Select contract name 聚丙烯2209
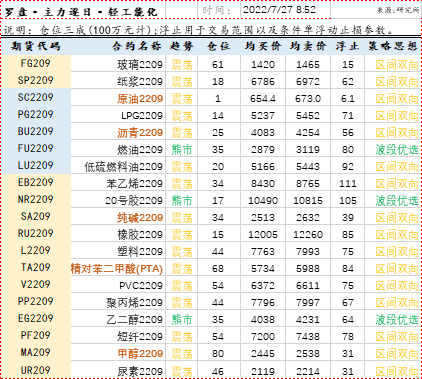 [135, 303]
